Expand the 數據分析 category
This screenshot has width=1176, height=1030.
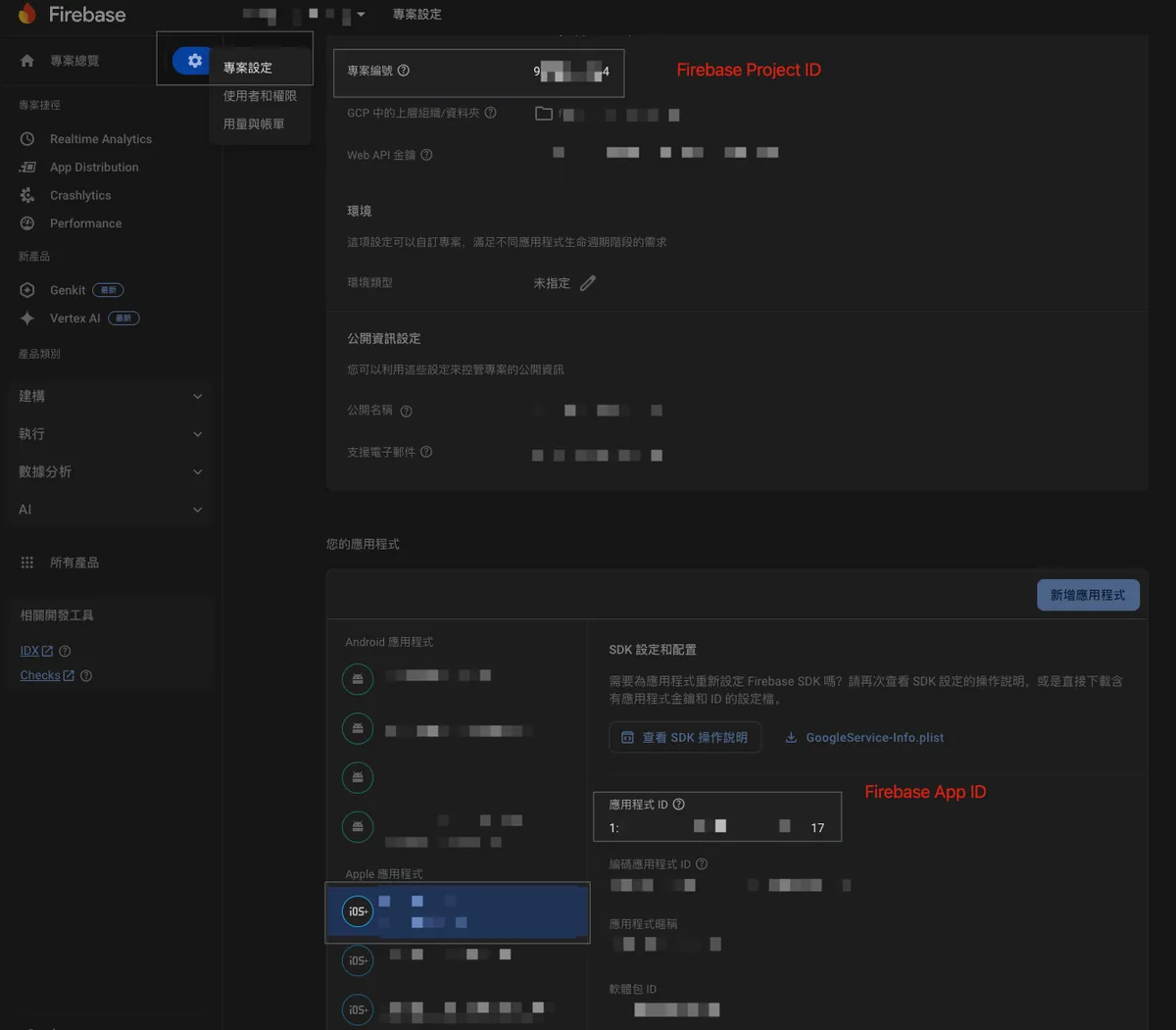[110, 471]
